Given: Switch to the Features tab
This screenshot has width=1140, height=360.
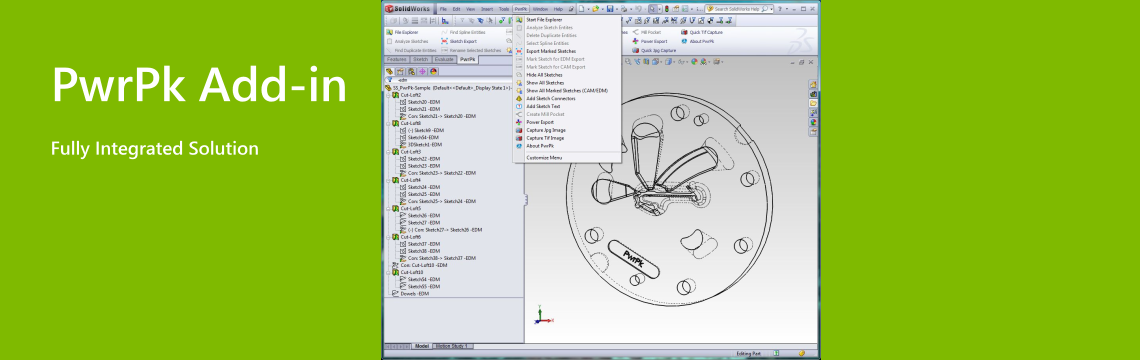Looking at the screenshot, I should 397,59.
